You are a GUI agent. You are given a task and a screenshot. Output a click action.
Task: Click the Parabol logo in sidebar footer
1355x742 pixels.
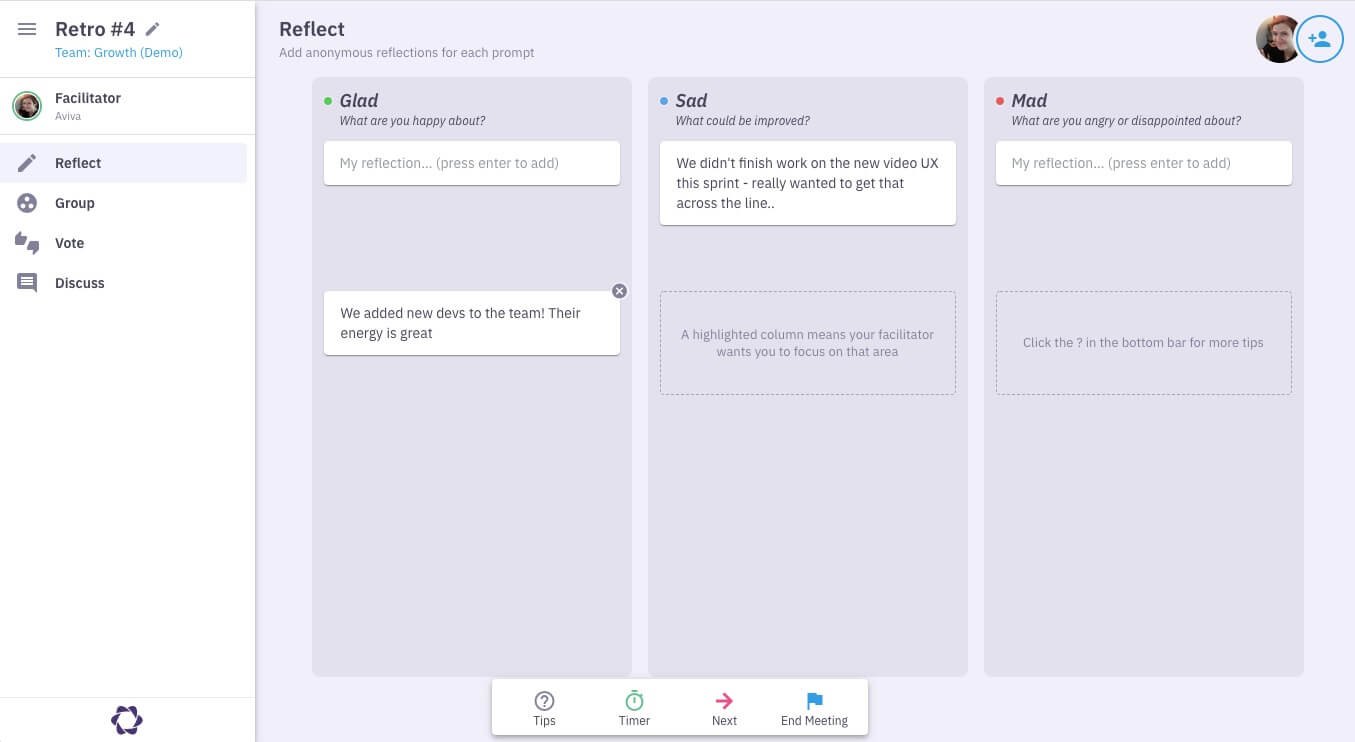(127, 720)
